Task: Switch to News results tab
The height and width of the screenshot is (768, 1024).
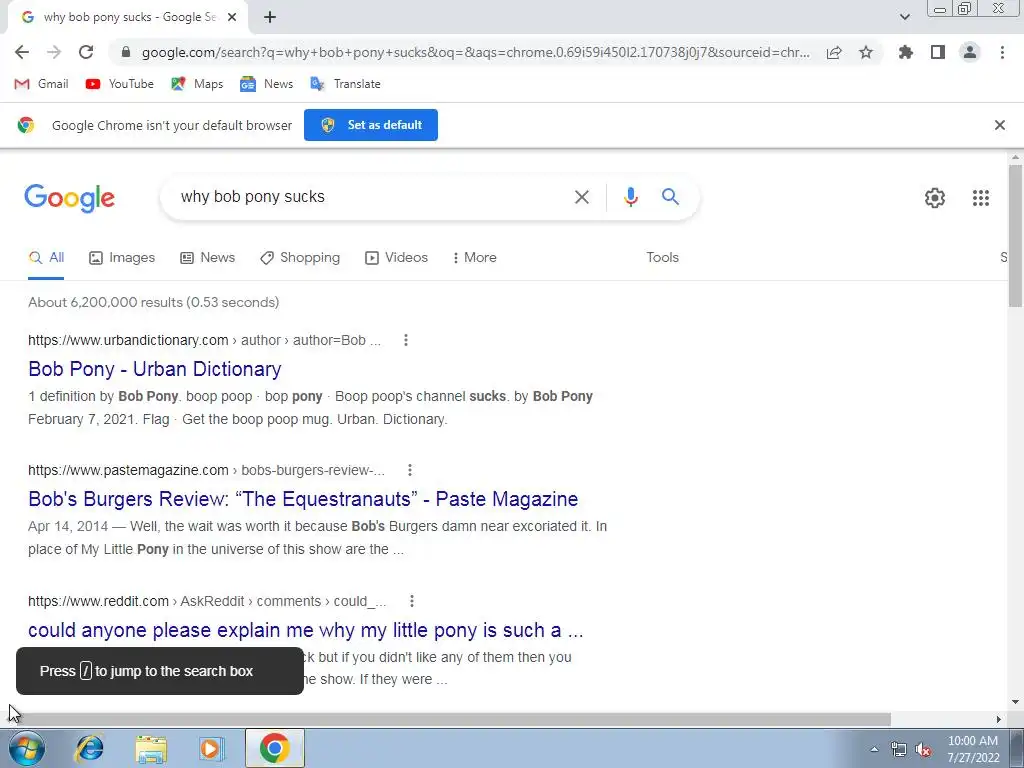Action: [208, 257]
